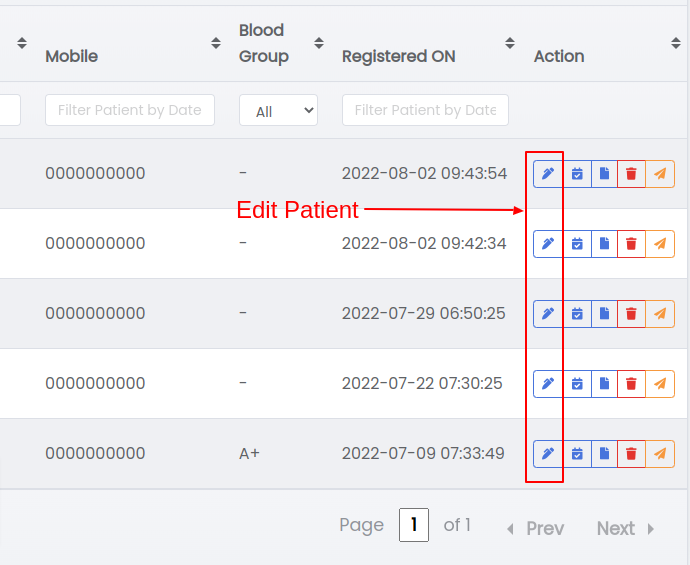Open document icon for 2022-07-29 patient

[x=604, y=314]
